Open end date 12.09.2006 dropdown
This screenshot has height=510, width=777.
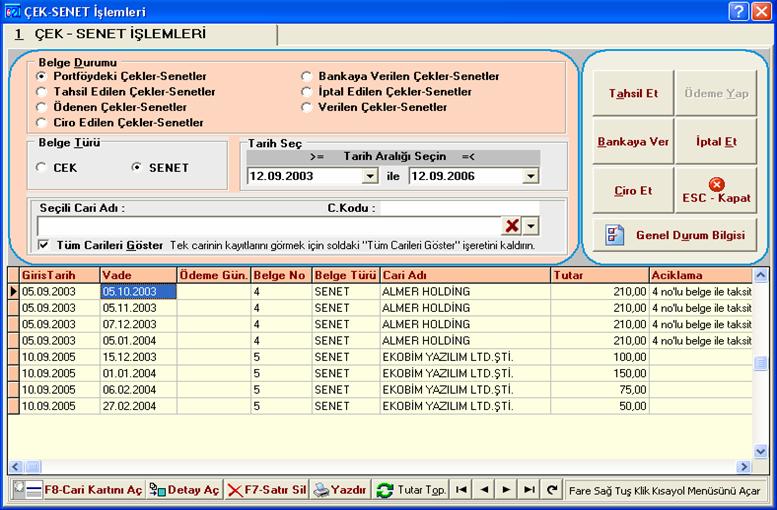coord(531,176)
